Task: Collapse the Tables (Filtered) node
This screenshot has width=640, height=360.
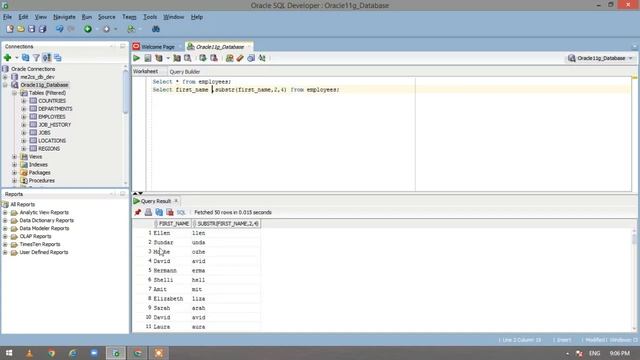Action: point(15,93)
